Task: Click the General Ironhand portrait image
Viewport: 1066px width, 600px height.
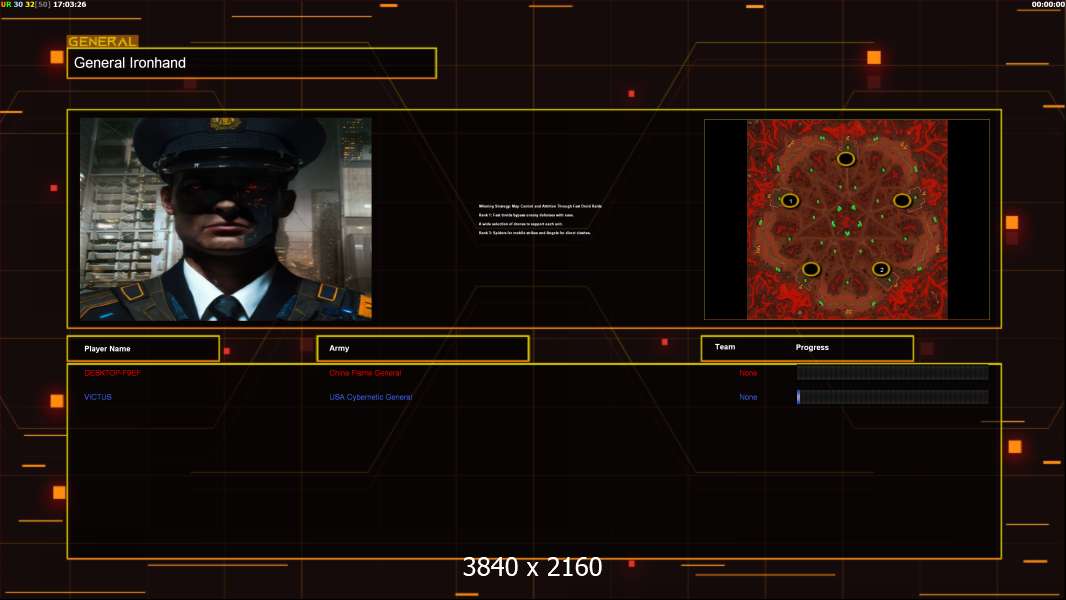Action: (226, 219)
